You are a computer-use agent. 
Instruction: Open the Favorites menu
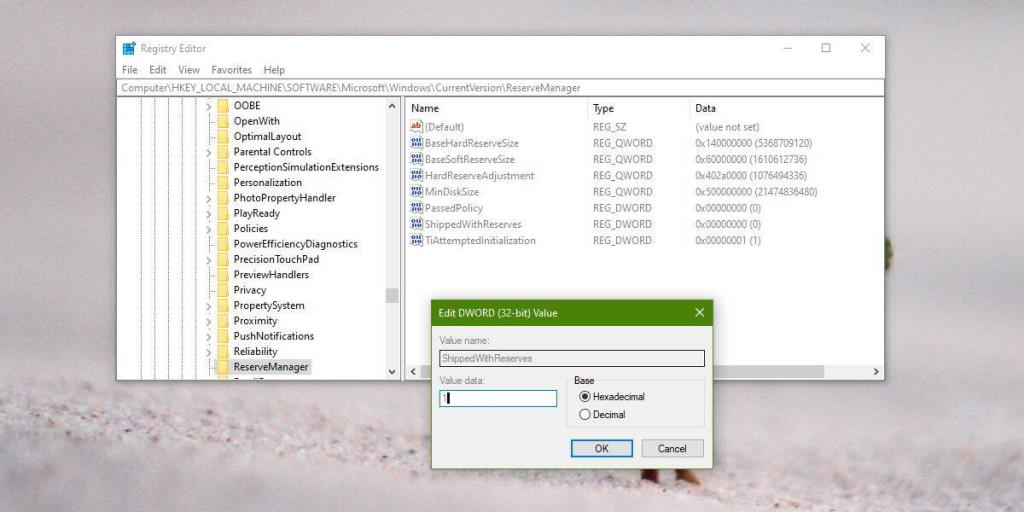(232, 70)
